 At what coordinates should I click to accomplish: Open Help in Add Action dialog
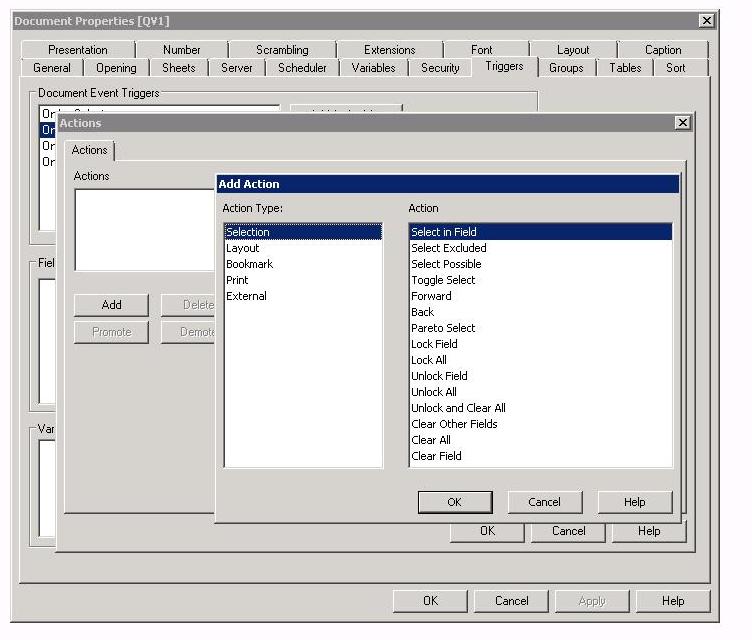click(x=634, y=502)
